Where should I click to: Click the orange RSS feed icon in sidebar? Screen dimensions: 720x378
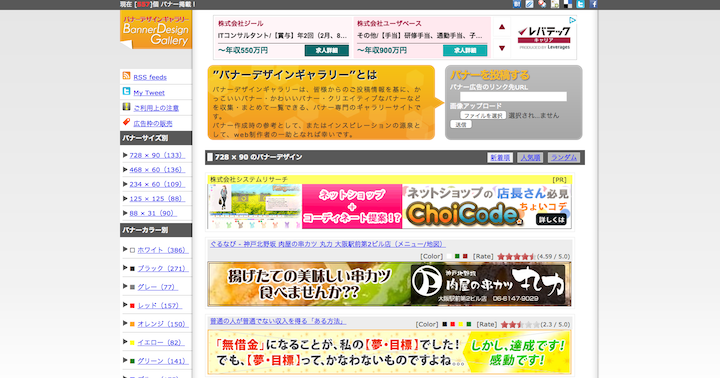click(x=126, y=76)
